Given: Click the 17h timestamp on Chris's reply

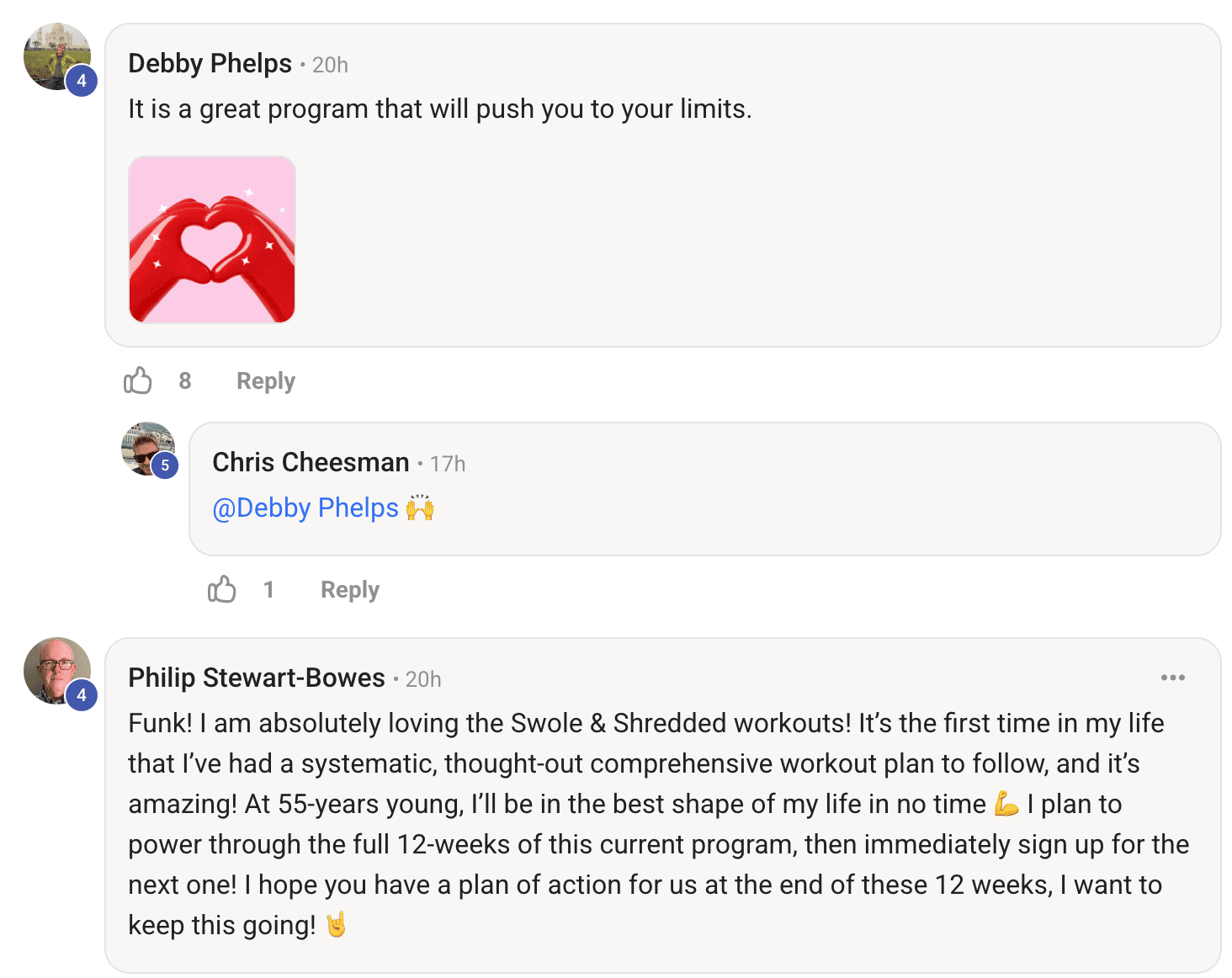Looking at the screenshot, I should pyautogui.click(x=448, y=464).
